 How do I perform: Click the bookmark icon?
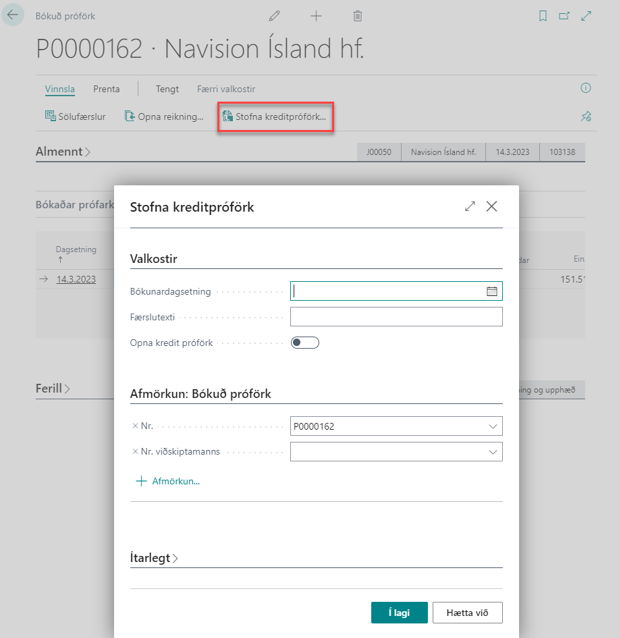pos(543,17)
